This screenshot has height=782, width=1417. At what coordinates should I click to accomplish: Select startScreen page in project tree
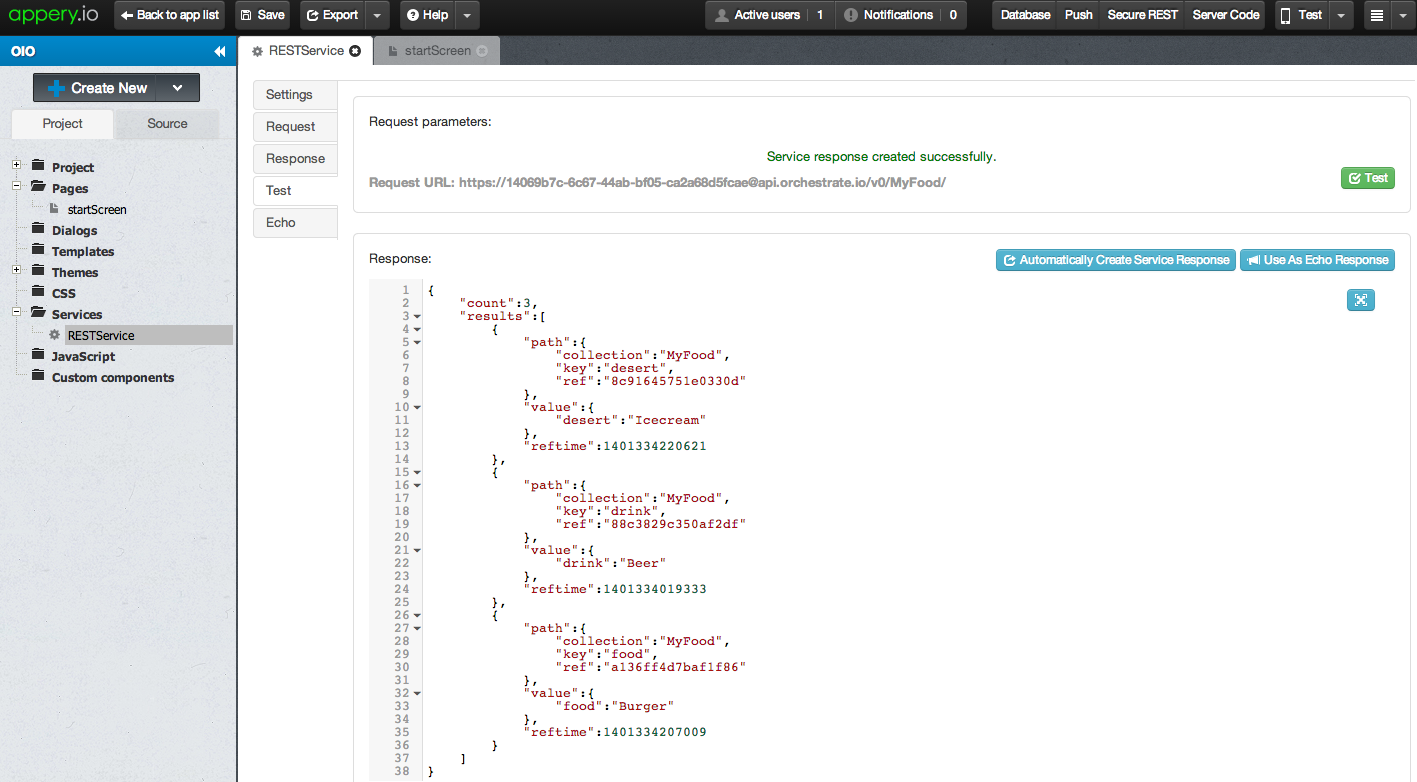tap(96, 209)
